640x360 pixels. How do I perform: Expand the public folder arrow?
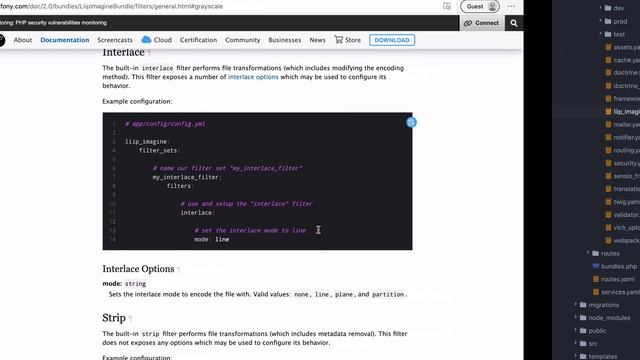576,330
